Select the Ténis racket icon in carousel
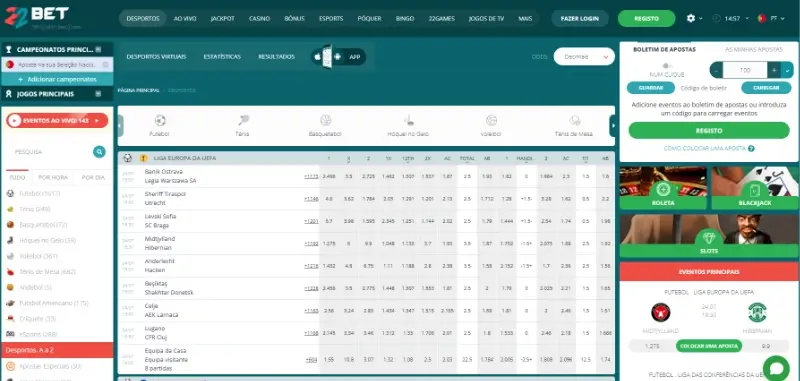800x381 pixels. [243, 120]
